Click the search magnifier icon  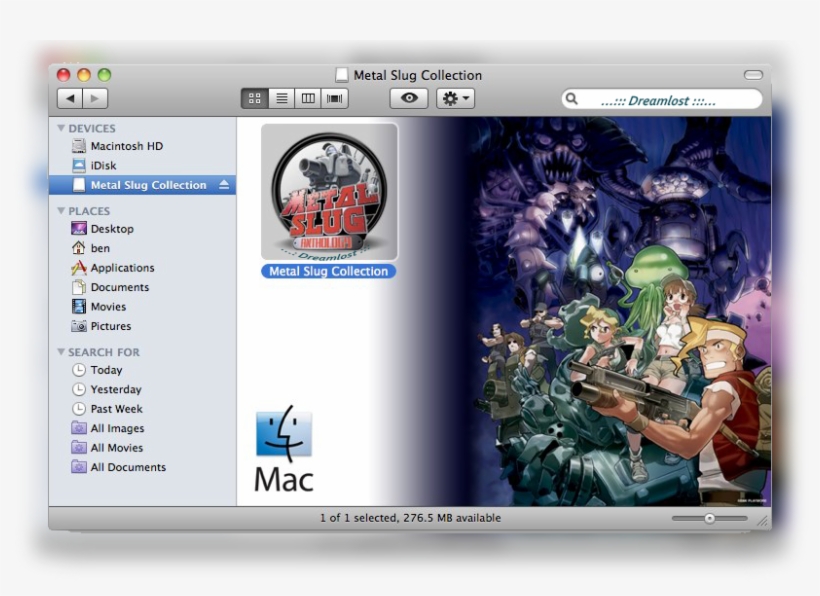tap(572, 99)
